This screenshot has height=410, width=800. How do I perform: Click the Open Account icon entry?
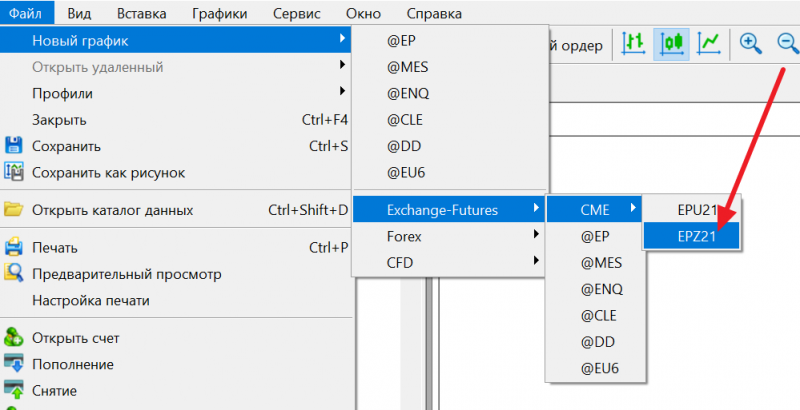pos(14,338)
